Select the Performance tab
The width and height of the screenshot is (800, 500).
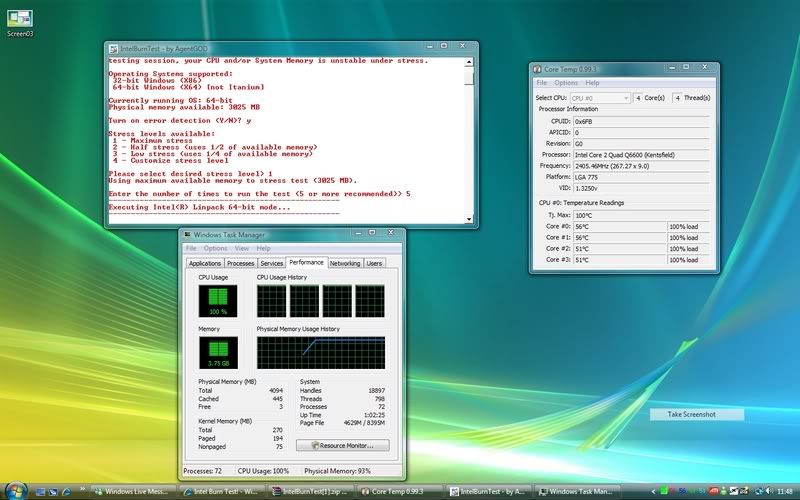[306, 262]
